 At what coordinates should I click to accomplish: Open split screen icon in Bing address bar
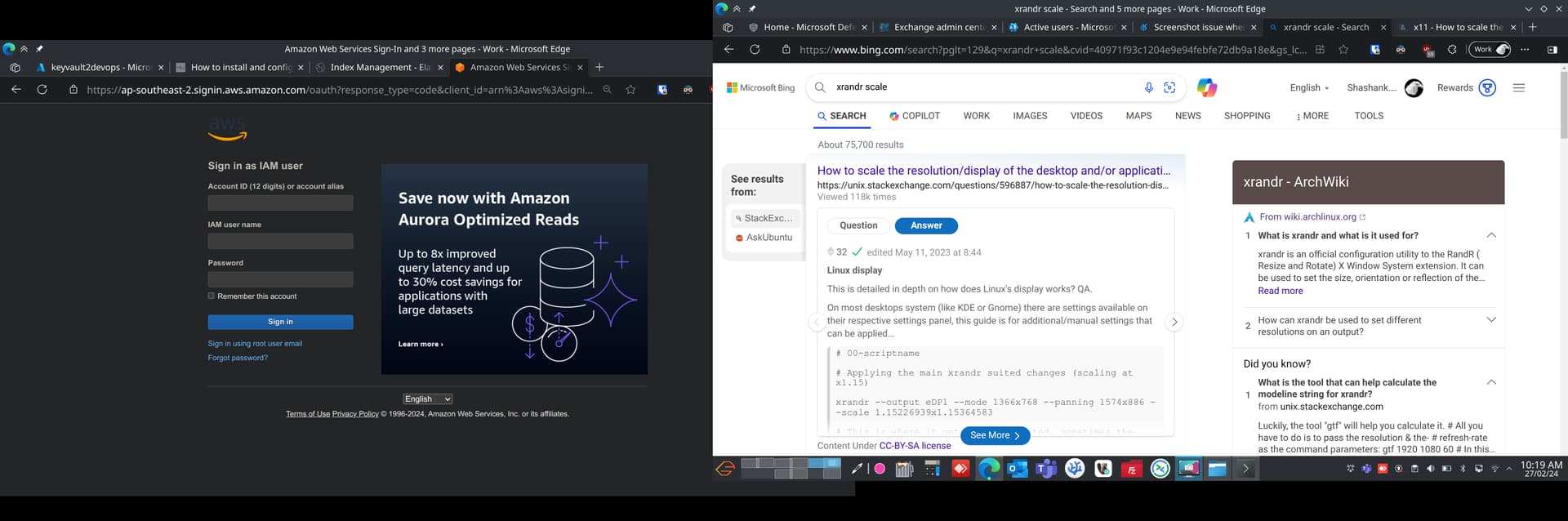click(x=1320, y=49)
